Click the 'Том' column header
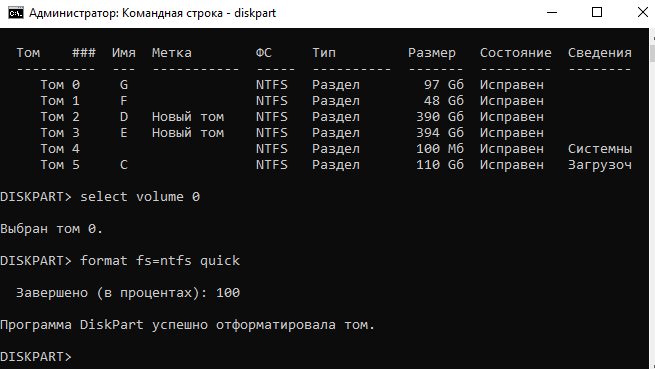The width and height of the screenshot is (655, 369). [28, 53]
